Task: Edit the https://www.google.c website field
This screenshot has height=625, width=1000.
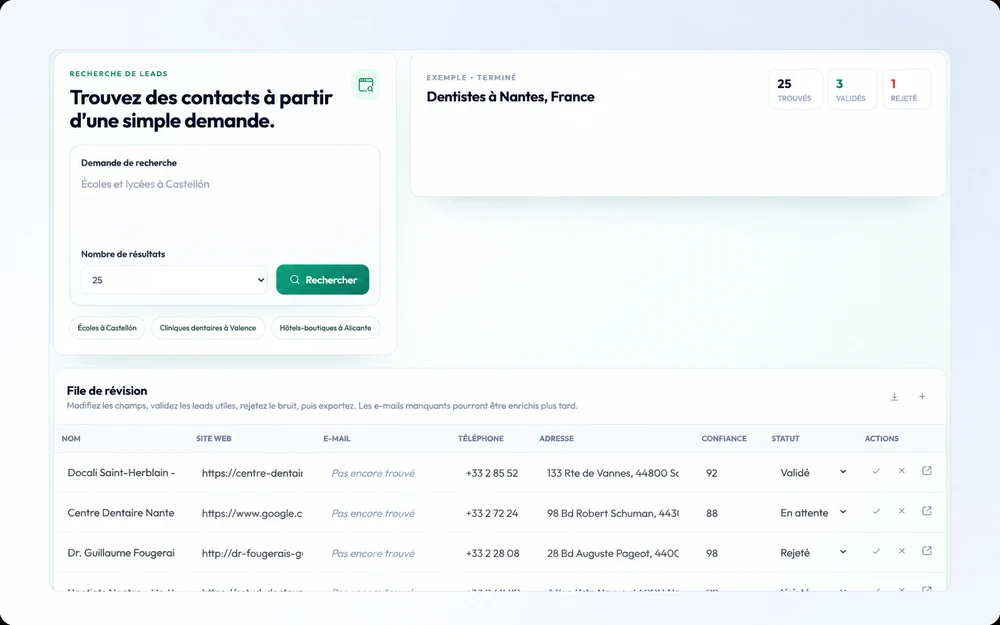Action: click(252, 513)
